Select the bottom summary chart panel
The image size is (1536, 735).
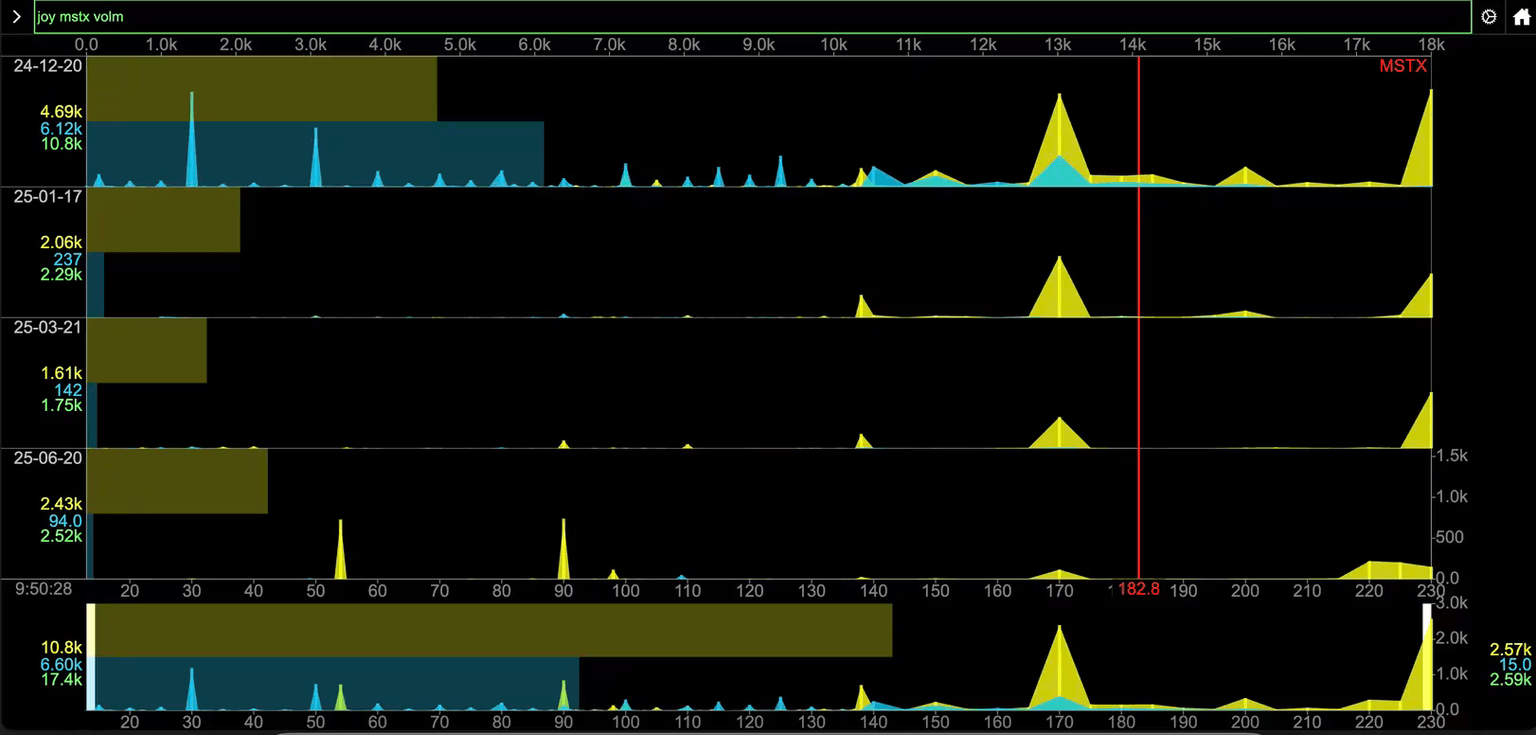coord(760,660)
